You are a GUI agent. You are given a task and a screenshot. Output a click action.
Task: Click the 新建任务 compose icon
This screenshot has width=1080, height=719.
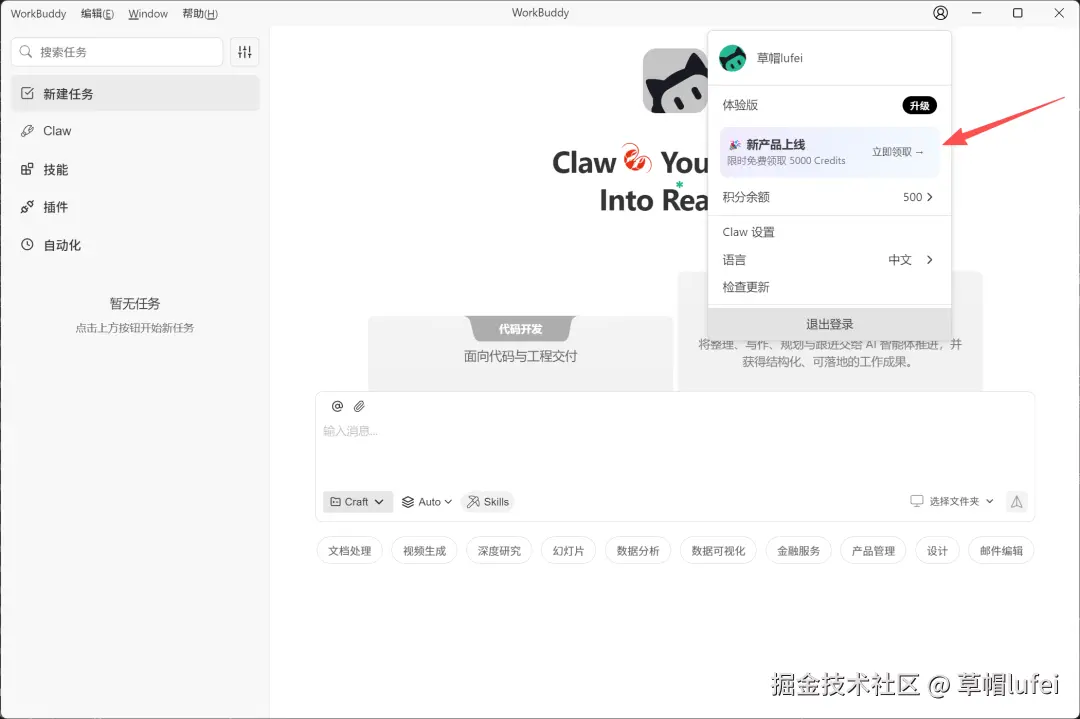28,94
